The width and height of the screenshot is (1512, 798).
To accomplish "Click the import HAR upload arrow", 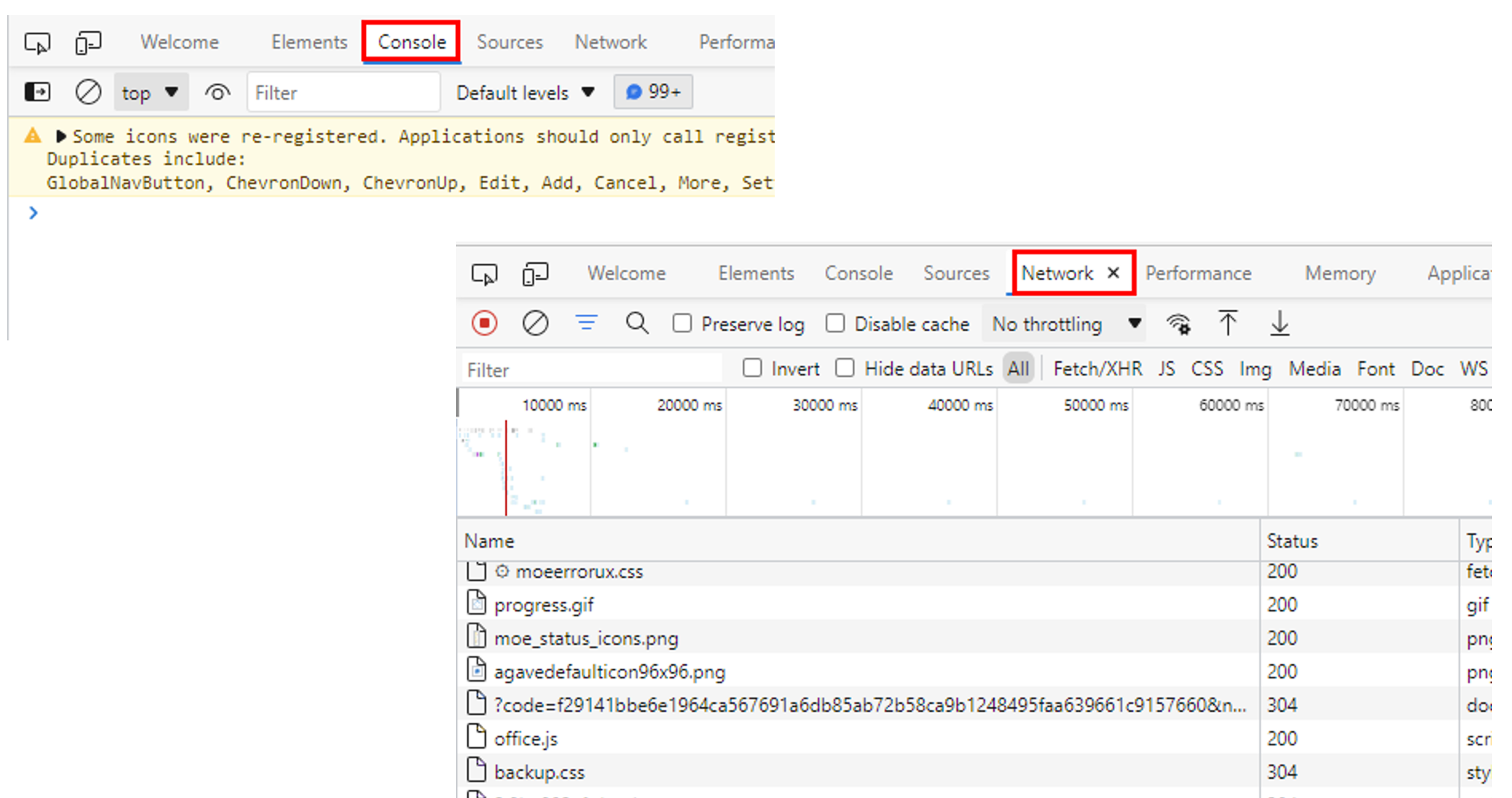I will 1227,324.
